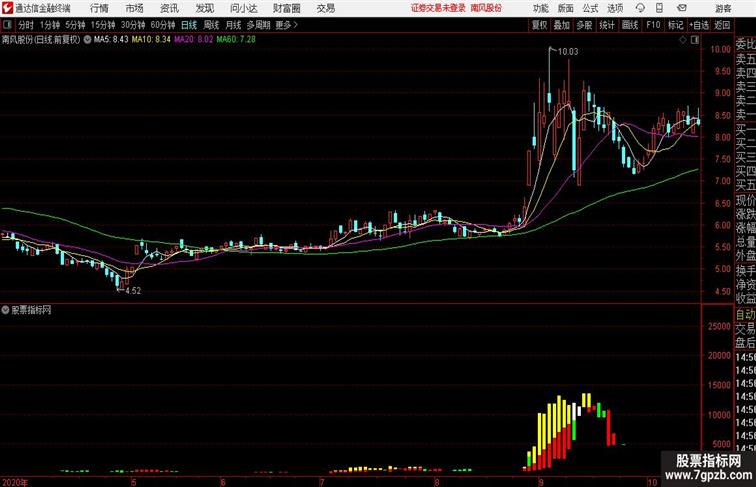This screenshot has height=487, width=756.
Task: Switch to 周线 weekly period
Action: click(211, 25)
